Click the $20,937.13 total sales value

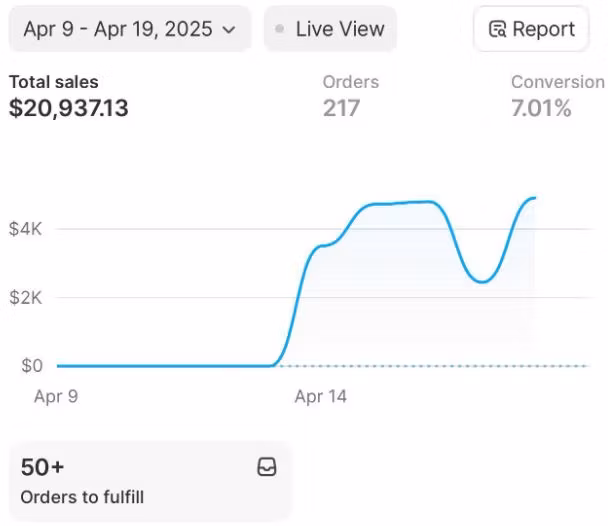coord(69,108)
